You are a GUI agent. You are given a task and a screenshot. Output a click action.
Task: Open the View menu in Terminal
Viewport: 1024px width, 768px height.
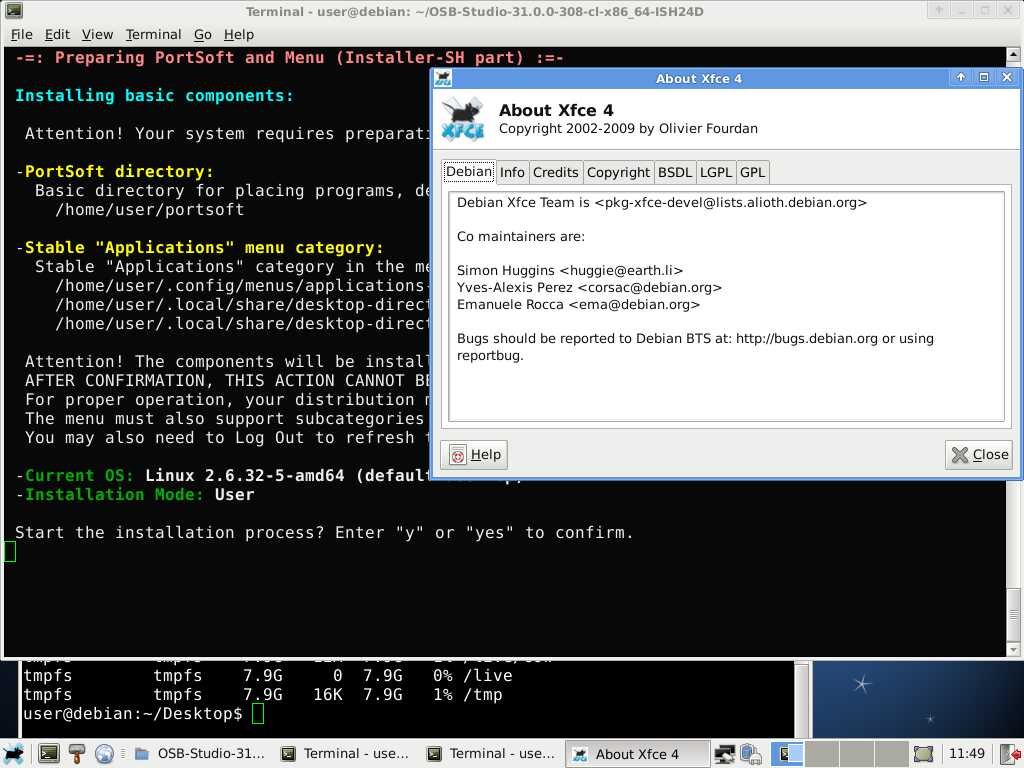point(97,35)
